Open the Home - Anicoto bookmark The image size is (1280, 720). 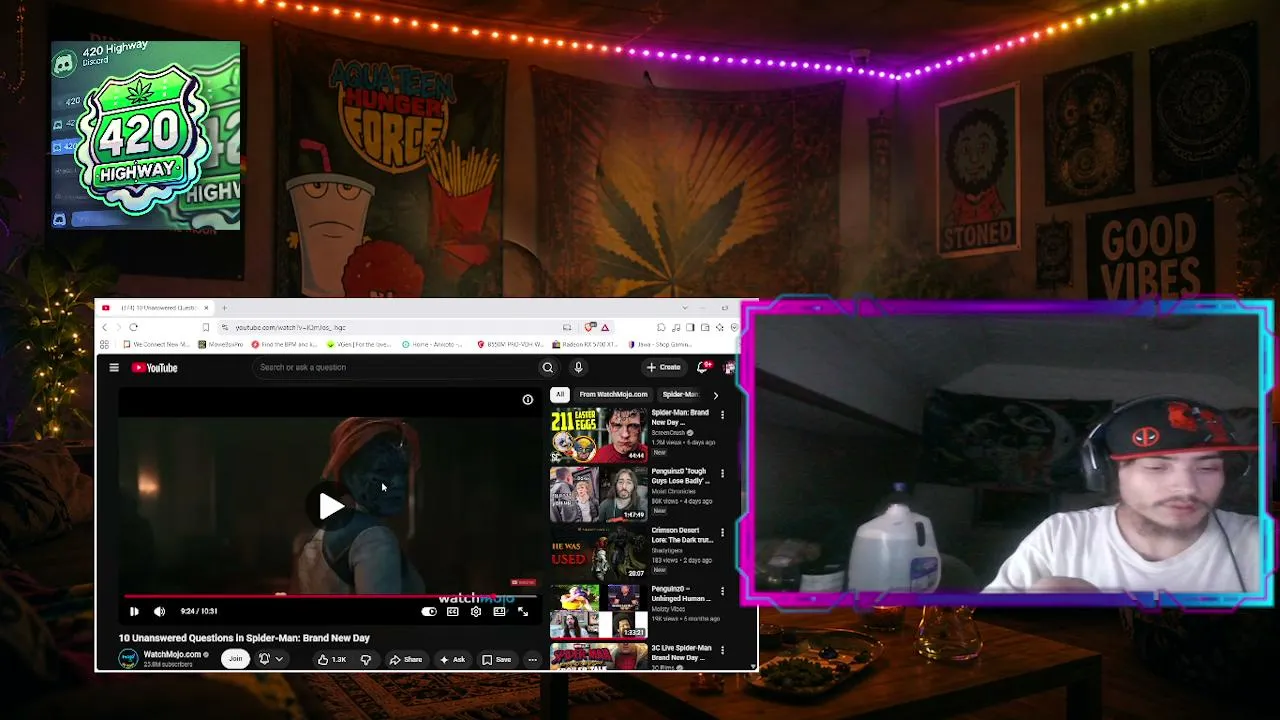(x=431, y=344)
